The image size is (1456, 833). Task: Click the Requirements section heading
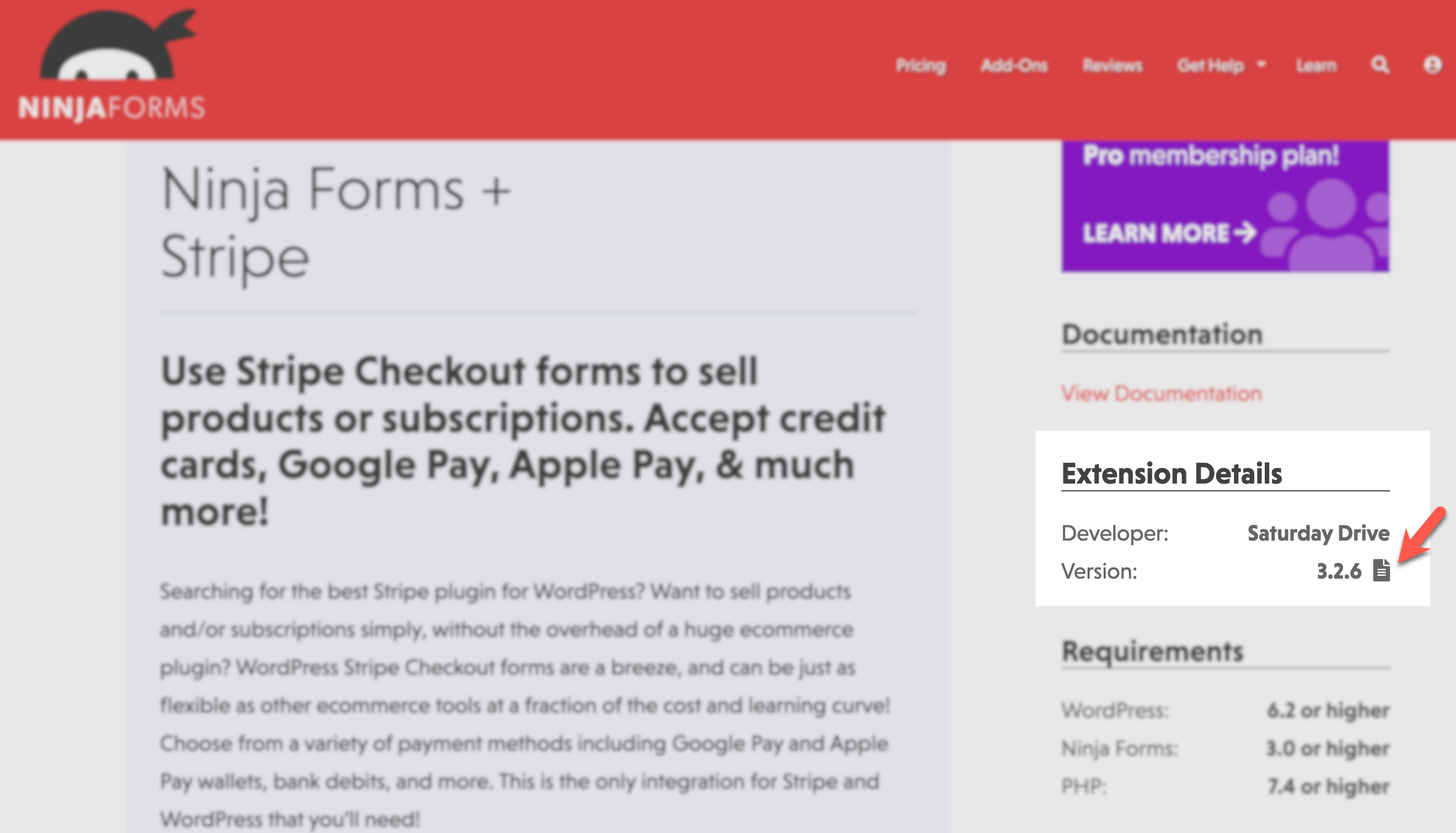point(1152,651)
